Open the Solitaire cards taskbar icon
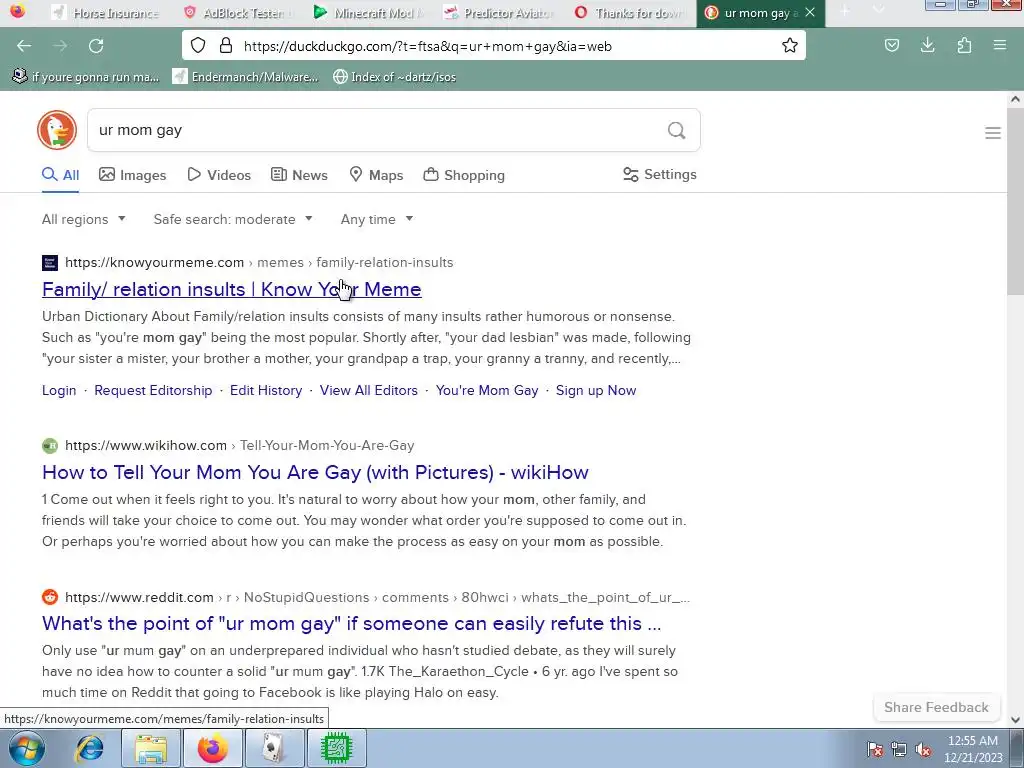Viewport: 1024px width, 768px height. pos(274,748)
